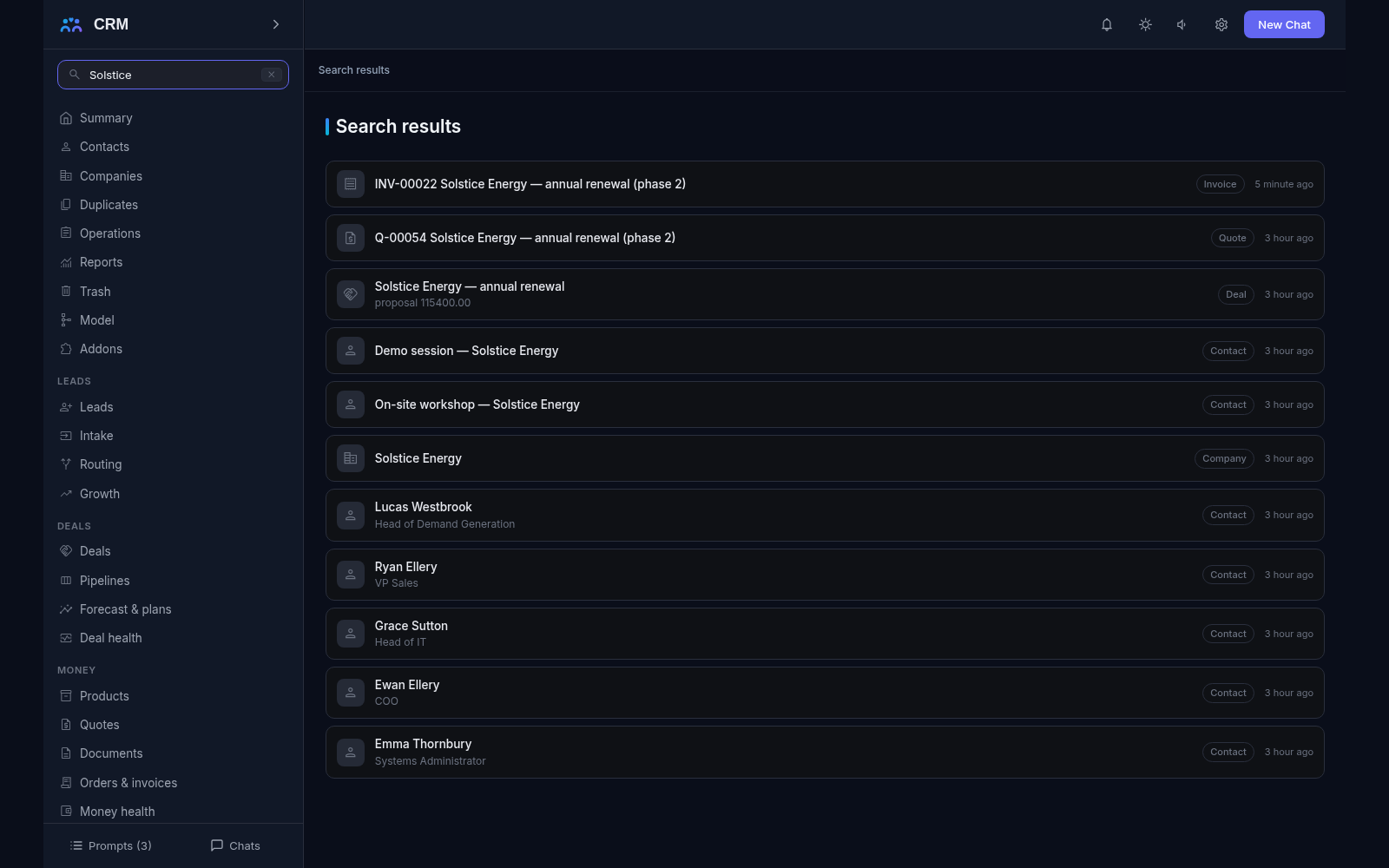Open the Deals tag icon in sidebar
This screenshot has height=868, width=1389.
[66, 551]
